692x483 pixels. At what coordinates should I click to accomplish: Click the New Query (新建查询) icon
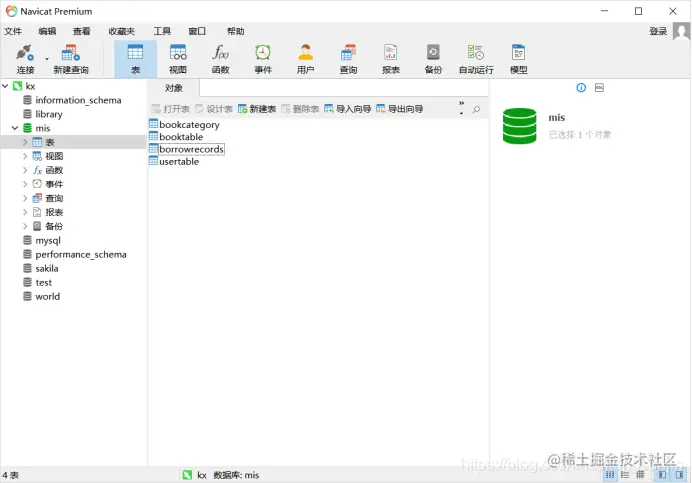(71, 59)
